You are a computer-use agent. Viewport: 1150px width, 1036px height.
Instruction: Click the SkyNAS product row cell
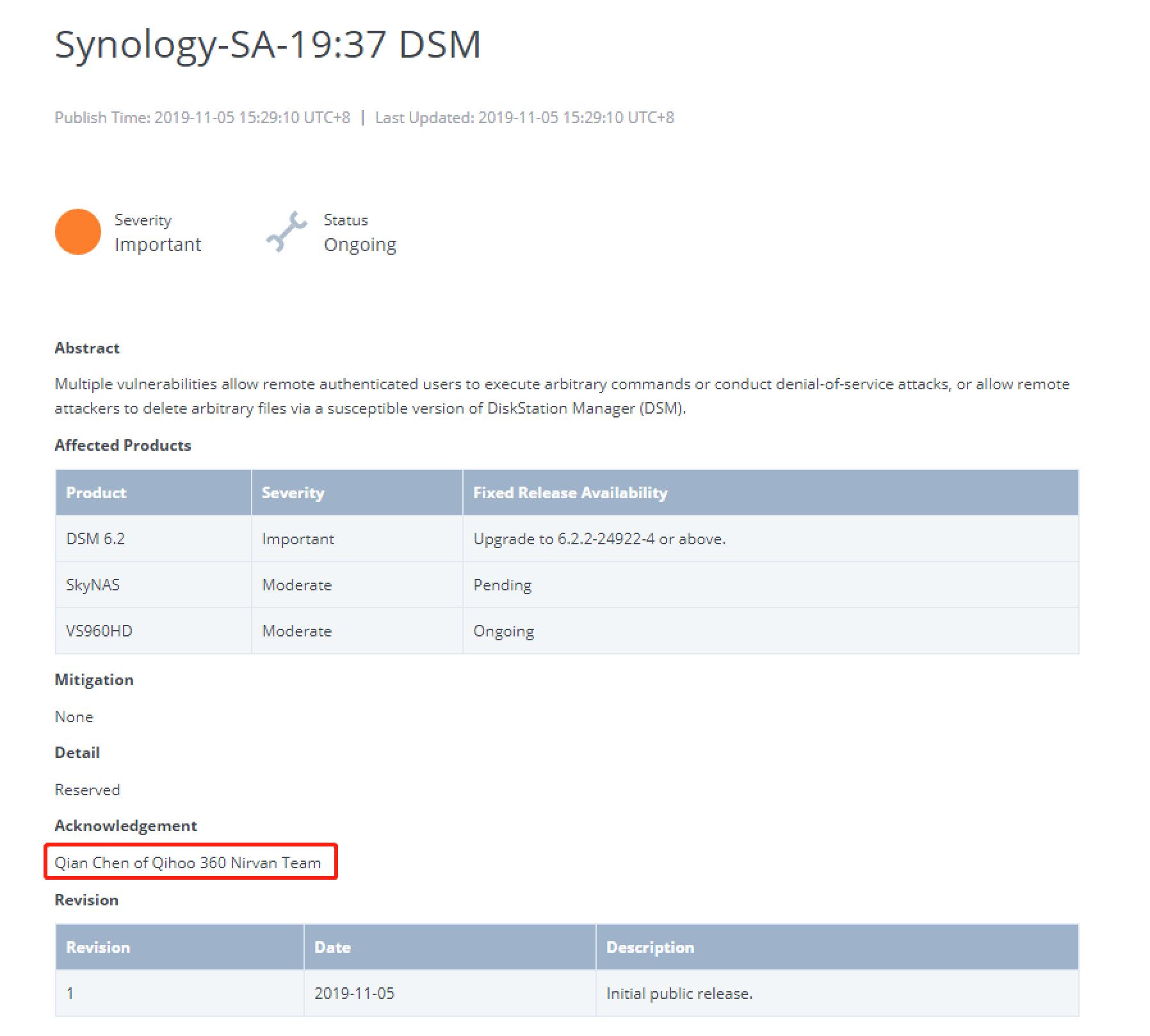93,585
